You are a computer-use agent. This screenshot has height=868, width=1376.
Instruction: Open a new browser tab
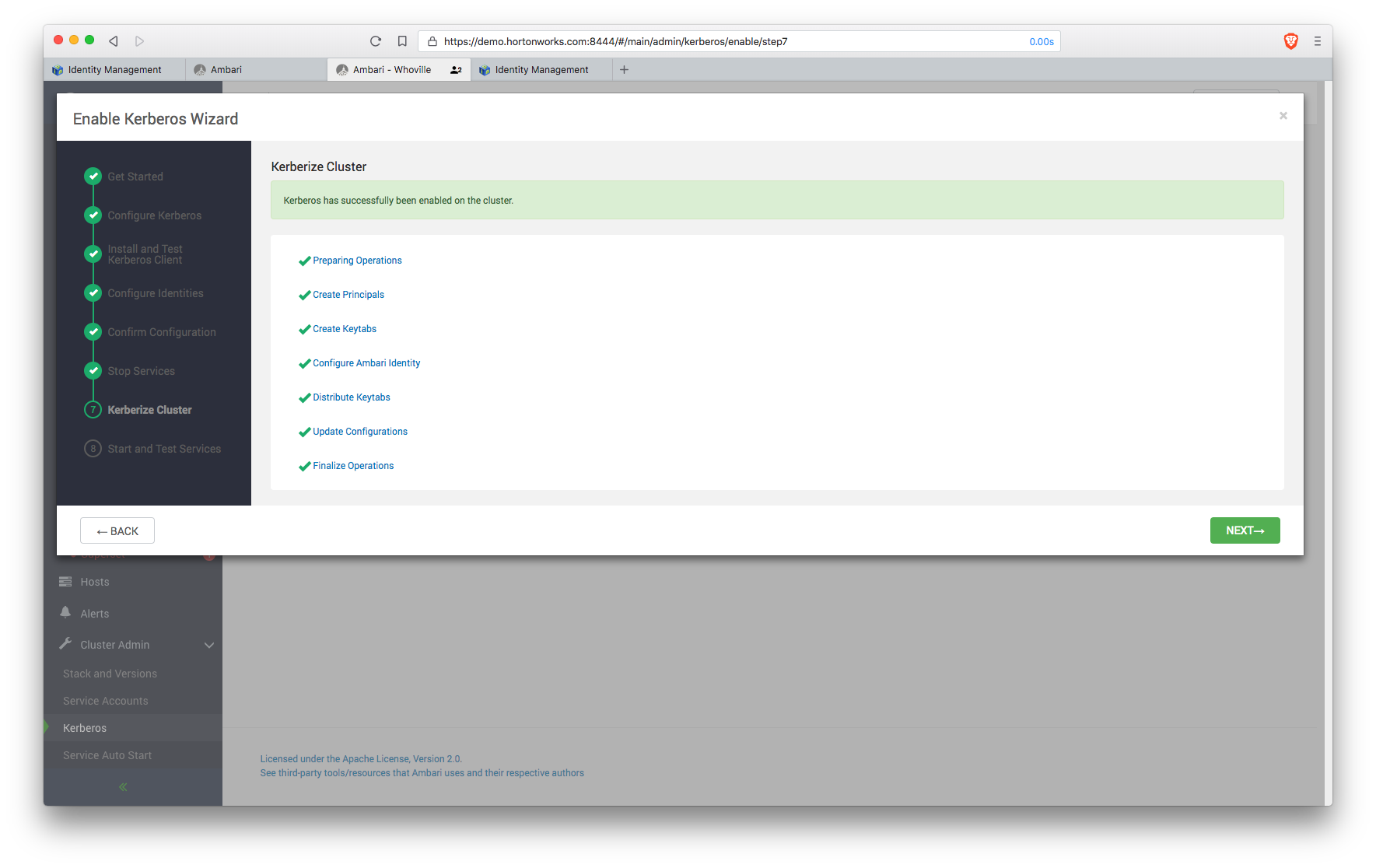pyautogui.click(x=624, y=70)
